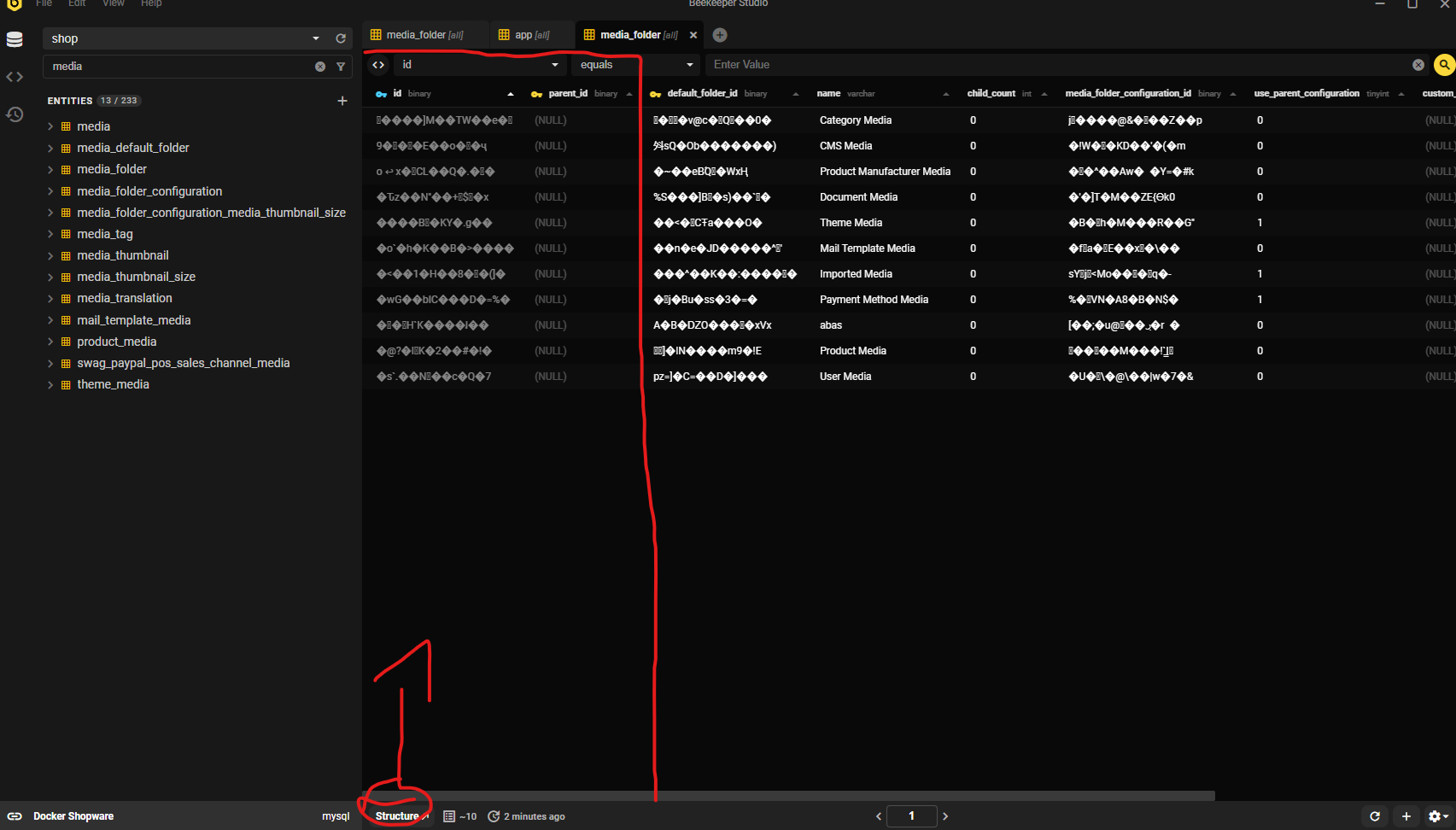Open the View menu
Viewport: 1456px width, 830px height.
pyautogui.click(x=113, y=3)
